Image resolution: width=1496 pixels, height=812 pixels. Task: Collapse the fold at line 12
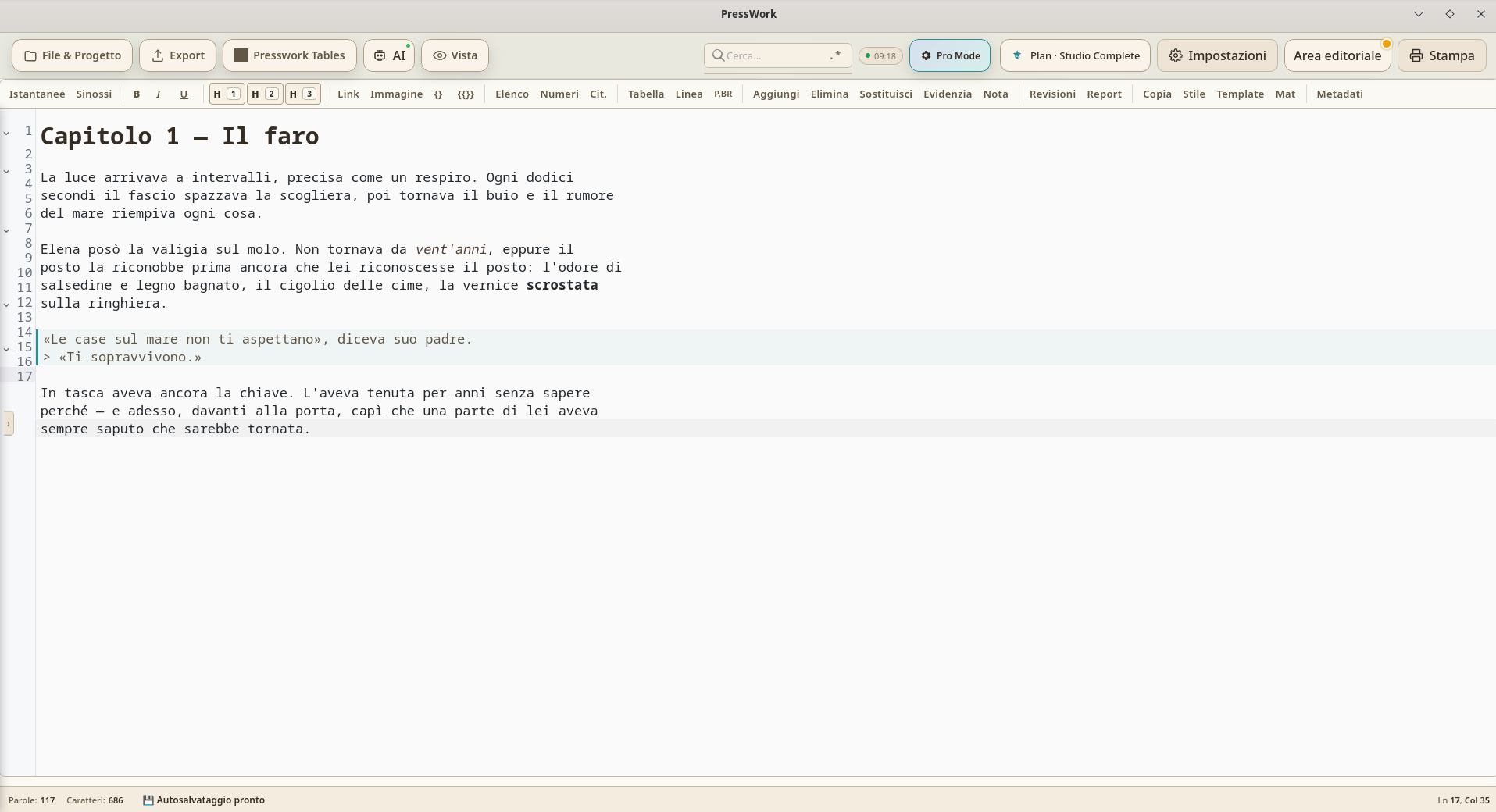[6, 304]
